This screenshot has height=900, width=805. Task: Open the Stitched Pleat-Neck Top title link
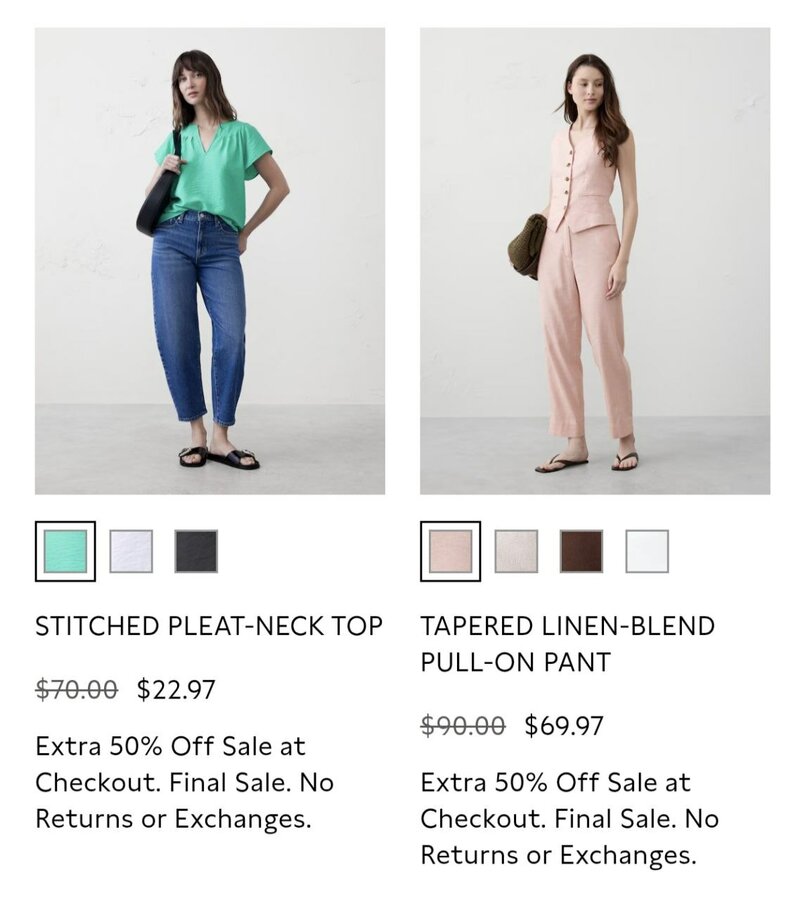point(209,626)
